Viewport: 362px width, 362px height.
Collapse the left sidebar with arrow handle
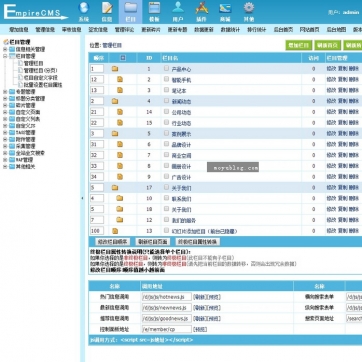click(82, 198)
